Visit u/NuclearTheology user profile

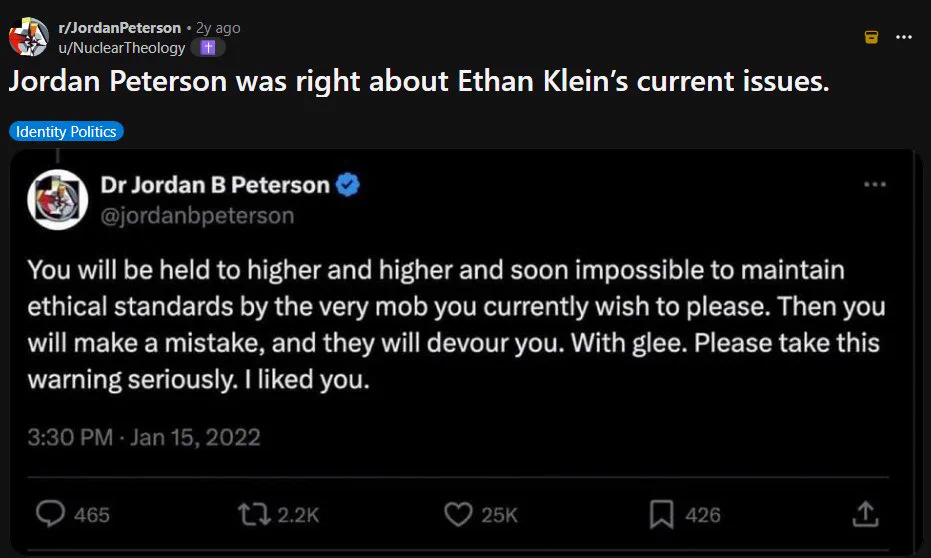122,47
